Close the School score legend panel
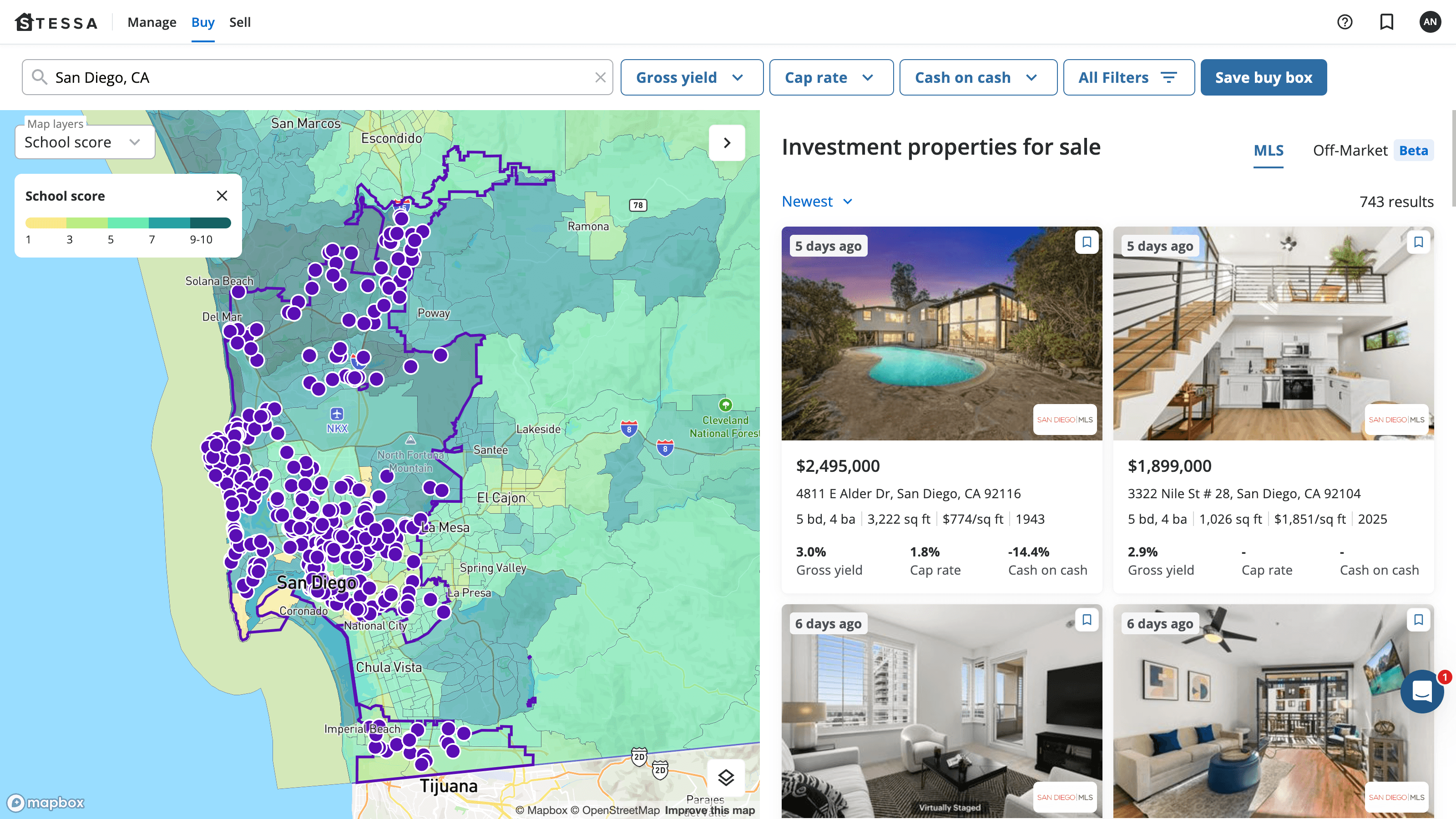 coord(222,196)
